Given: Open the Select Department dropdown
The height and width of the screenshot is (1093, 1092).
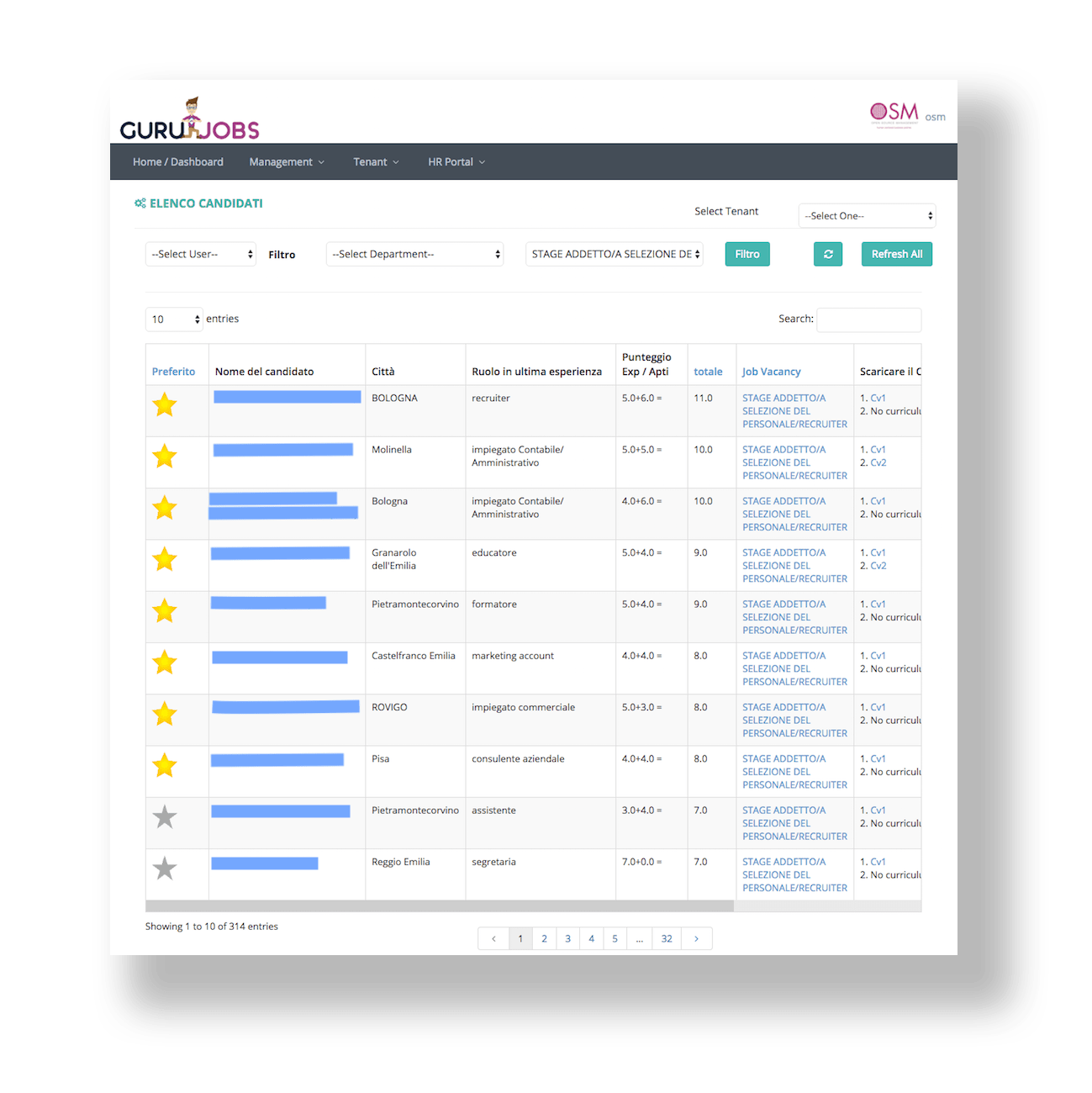Looking at the screenshot, I should 414,253.
